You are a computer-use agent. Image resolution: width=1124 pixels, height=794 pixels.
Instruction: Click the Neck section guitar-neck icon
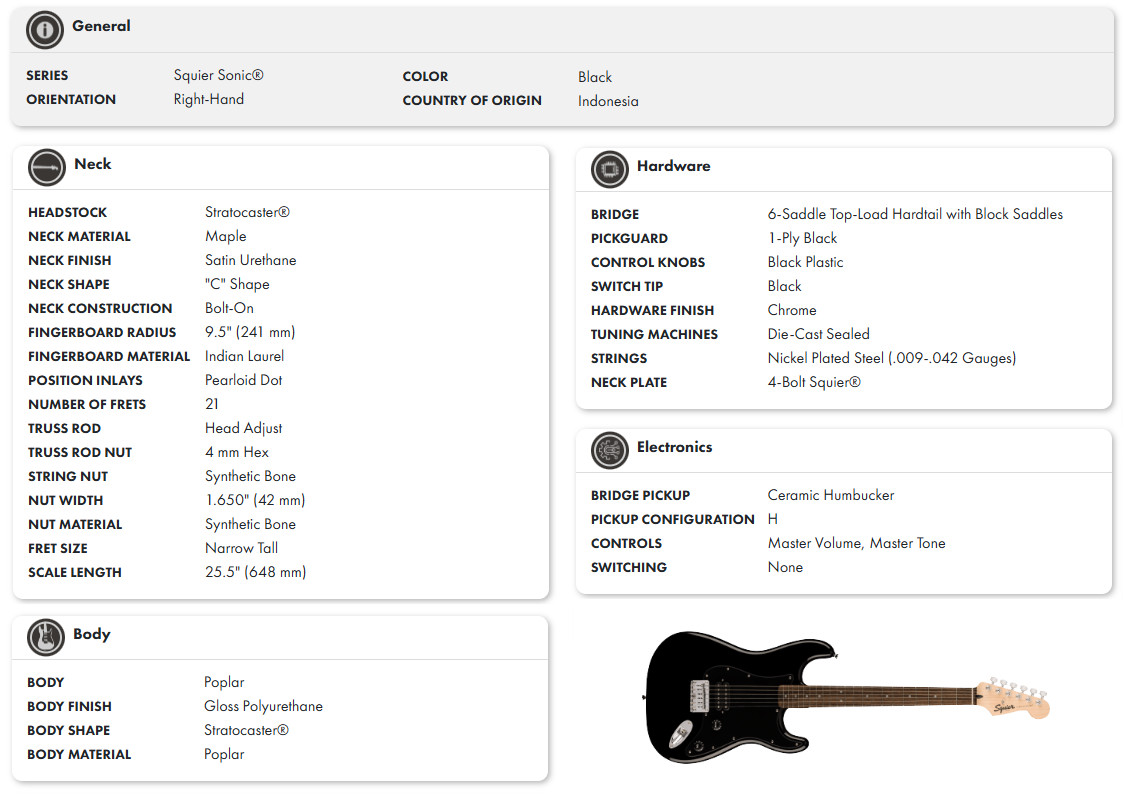[x=47, y=168]
